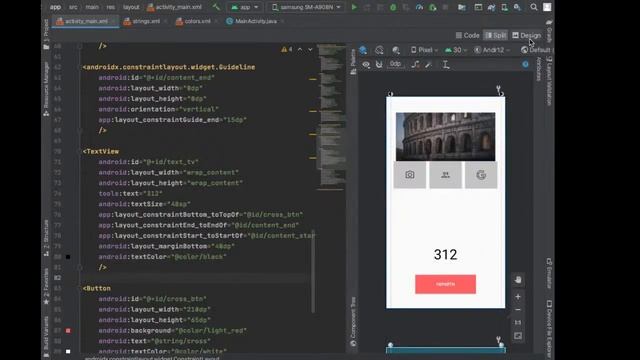Click the code minimap overview

tap(332, 118)
